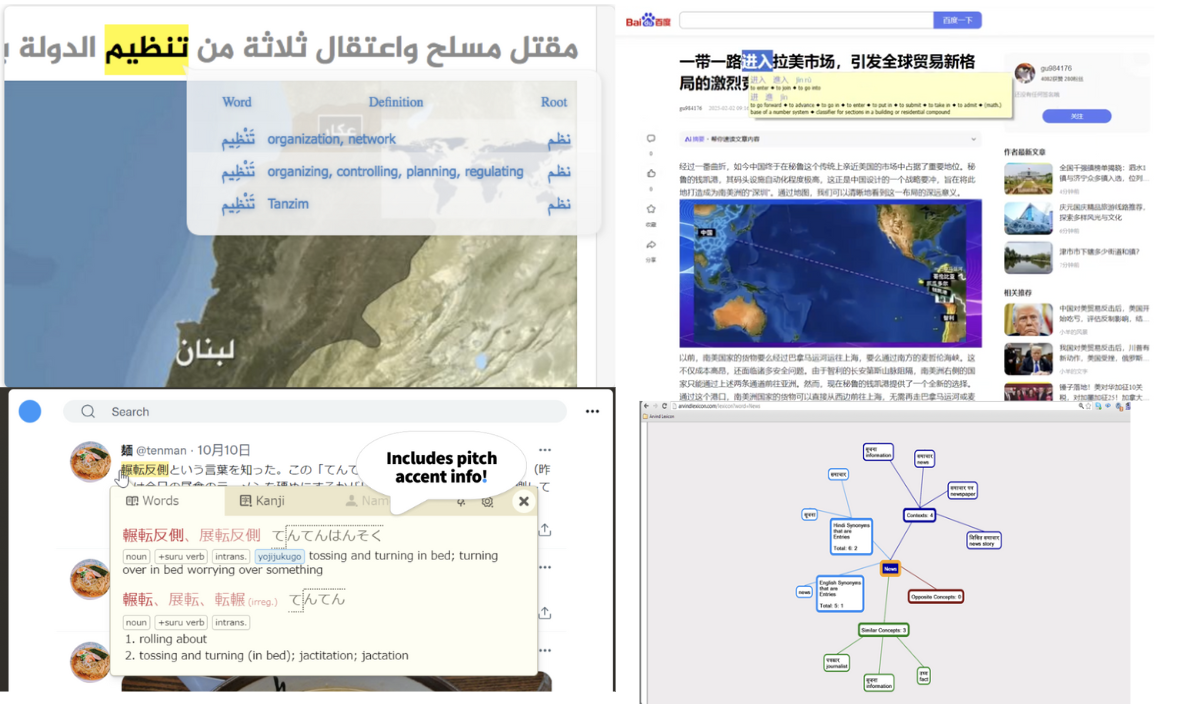
Task: Select the 'organizing, controlling, planning, regulating' definition
Action: (x=395, y=171)
